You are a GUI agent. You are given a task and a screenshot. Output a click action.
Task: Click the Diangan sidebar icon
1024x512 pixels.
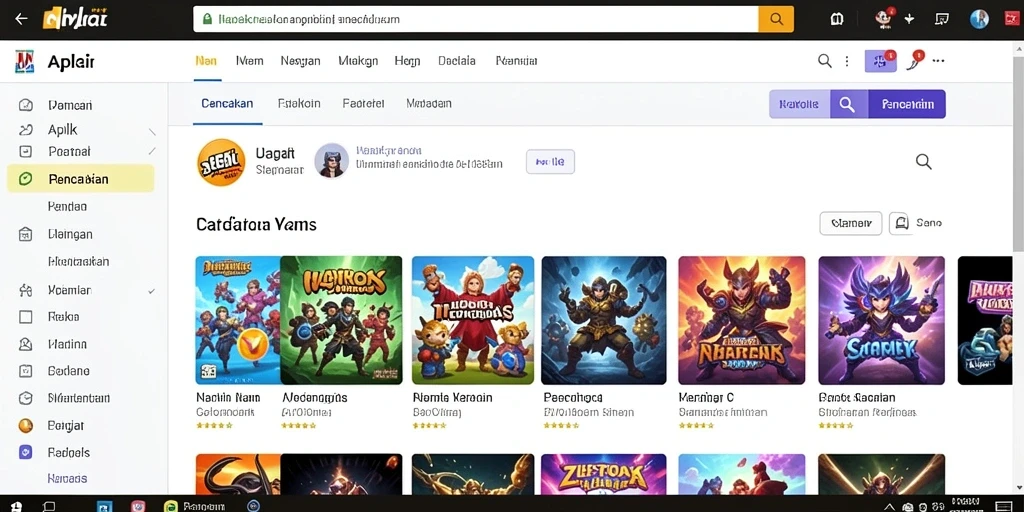(x=25, y=234)
